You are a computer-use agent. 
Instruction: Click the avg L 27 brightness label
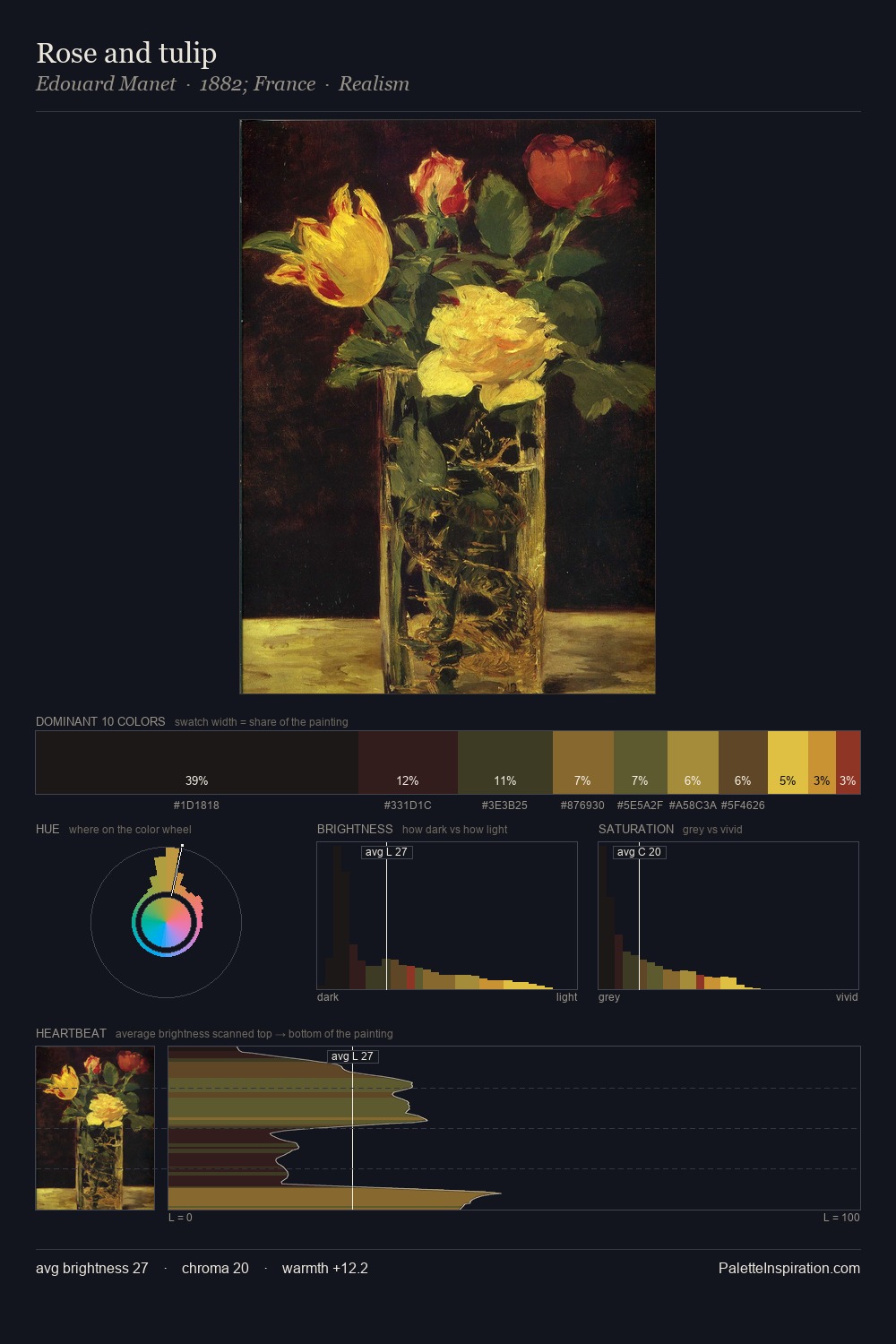(x=387, y=852)
